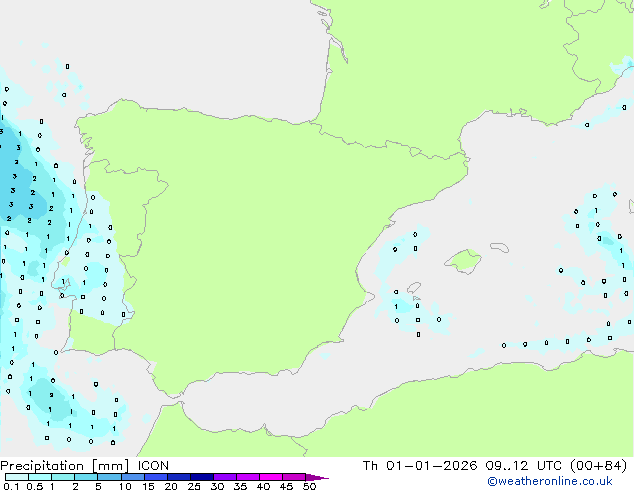The width and height of the screenshot is (634, 490).
Task: Click the legend tick label '30'
Action: 217,486
